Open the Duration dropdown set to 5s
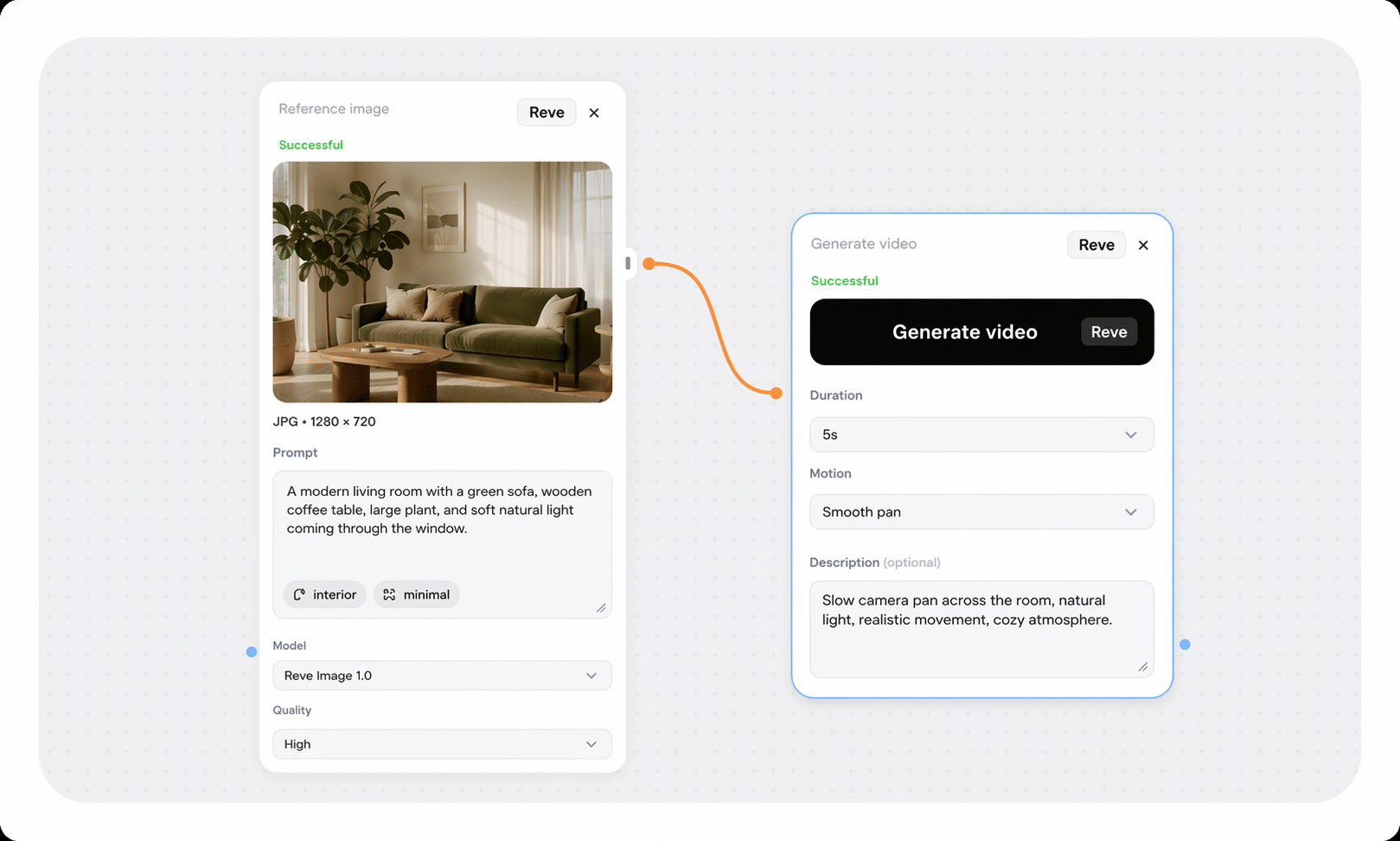This screenshot has width=1400, height=841. click(x=981, y=434)
